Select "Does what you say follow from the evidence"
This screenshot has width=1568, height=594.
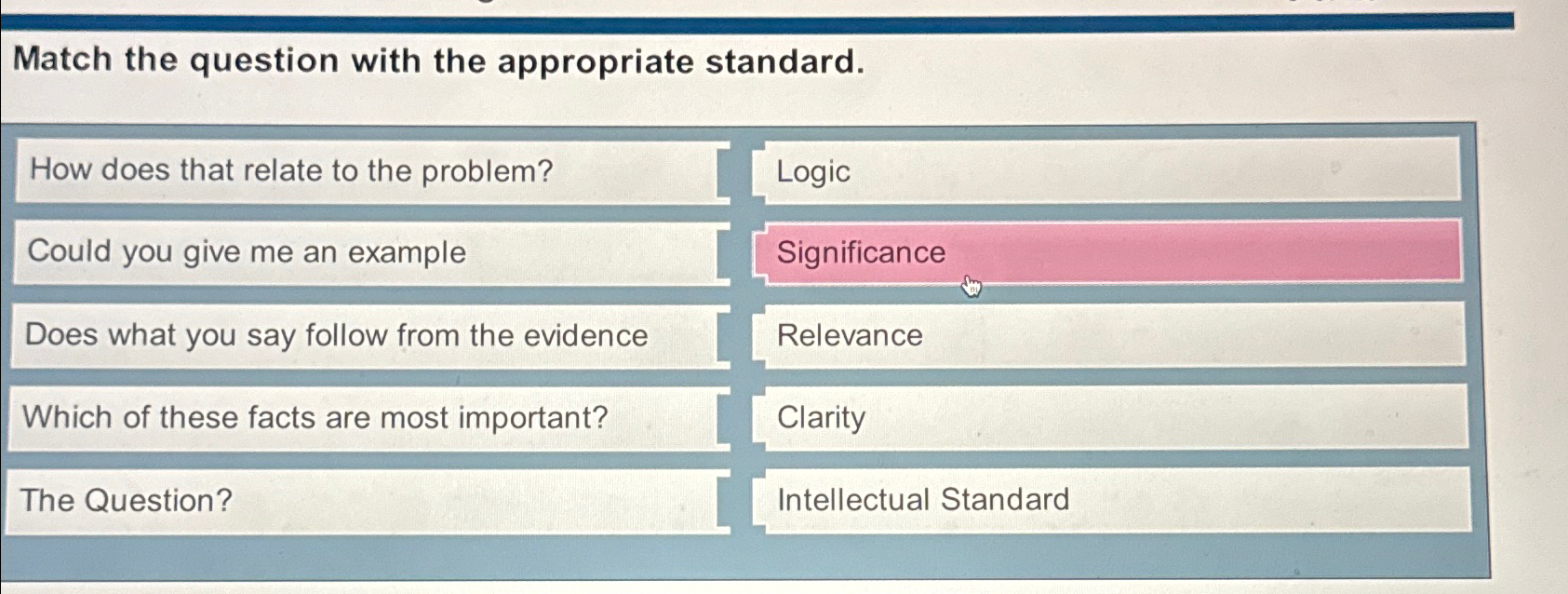[363, 335]
